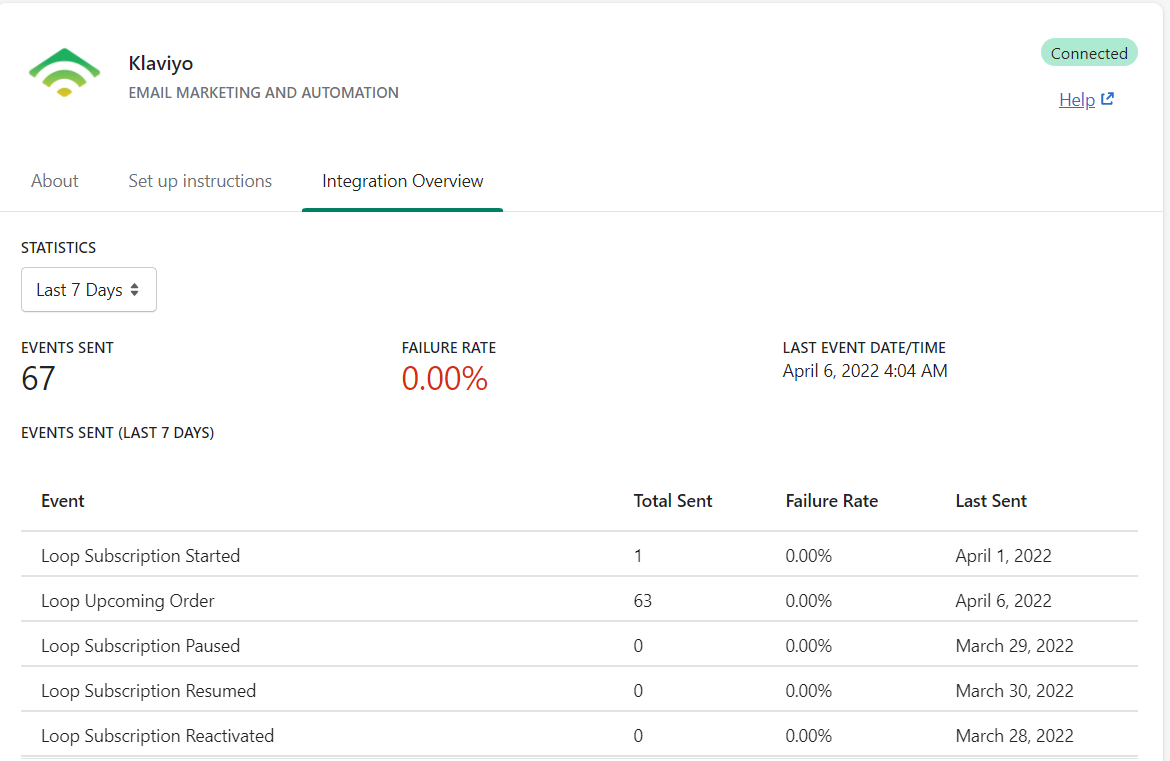
Task: Select the Loop Subscription Resumed row
Action: click(x=579, y=690)
